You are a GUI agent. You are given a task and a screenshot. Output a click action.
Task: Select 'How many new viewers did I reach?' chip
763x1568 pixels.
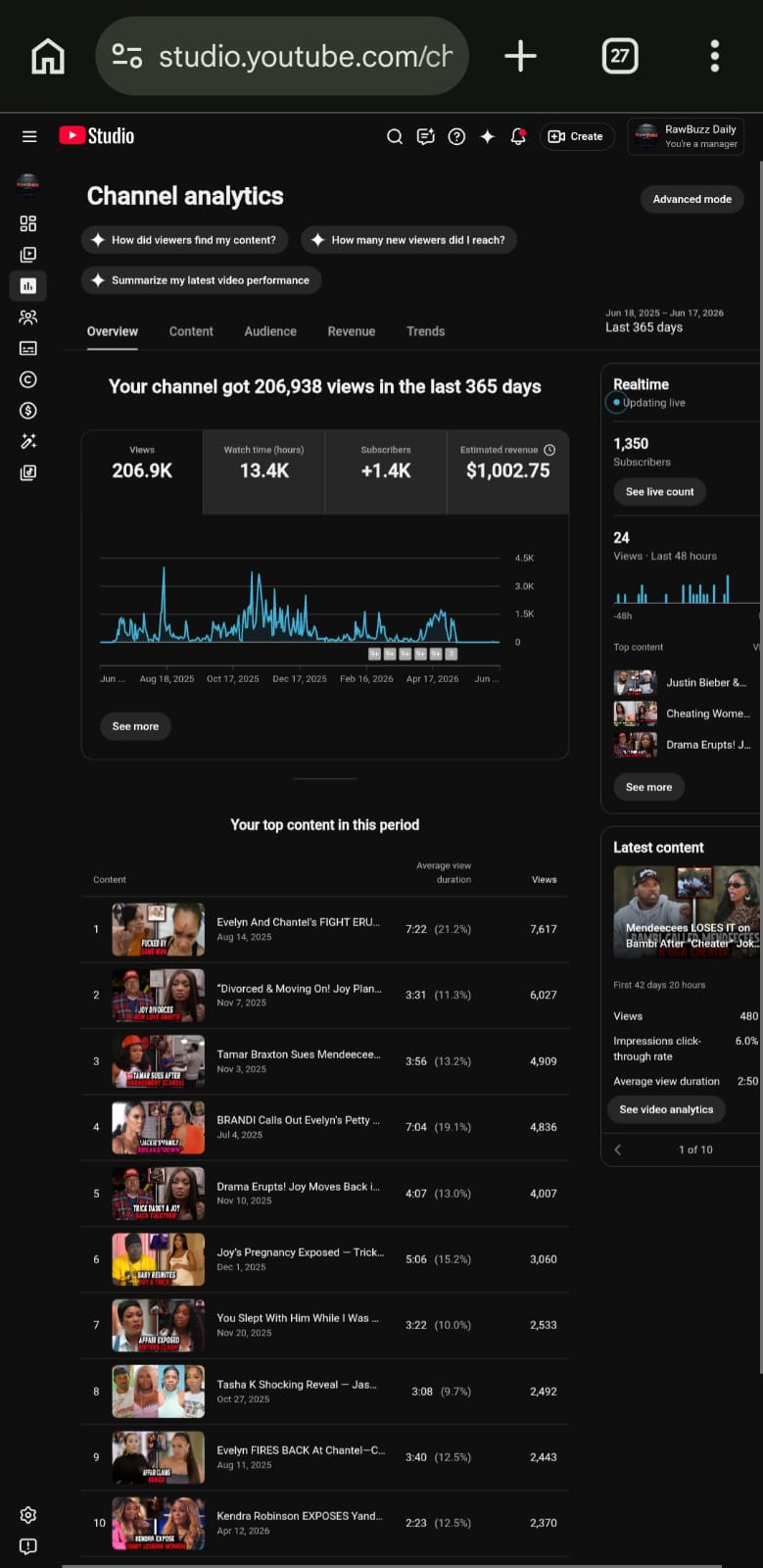point(408,240)
